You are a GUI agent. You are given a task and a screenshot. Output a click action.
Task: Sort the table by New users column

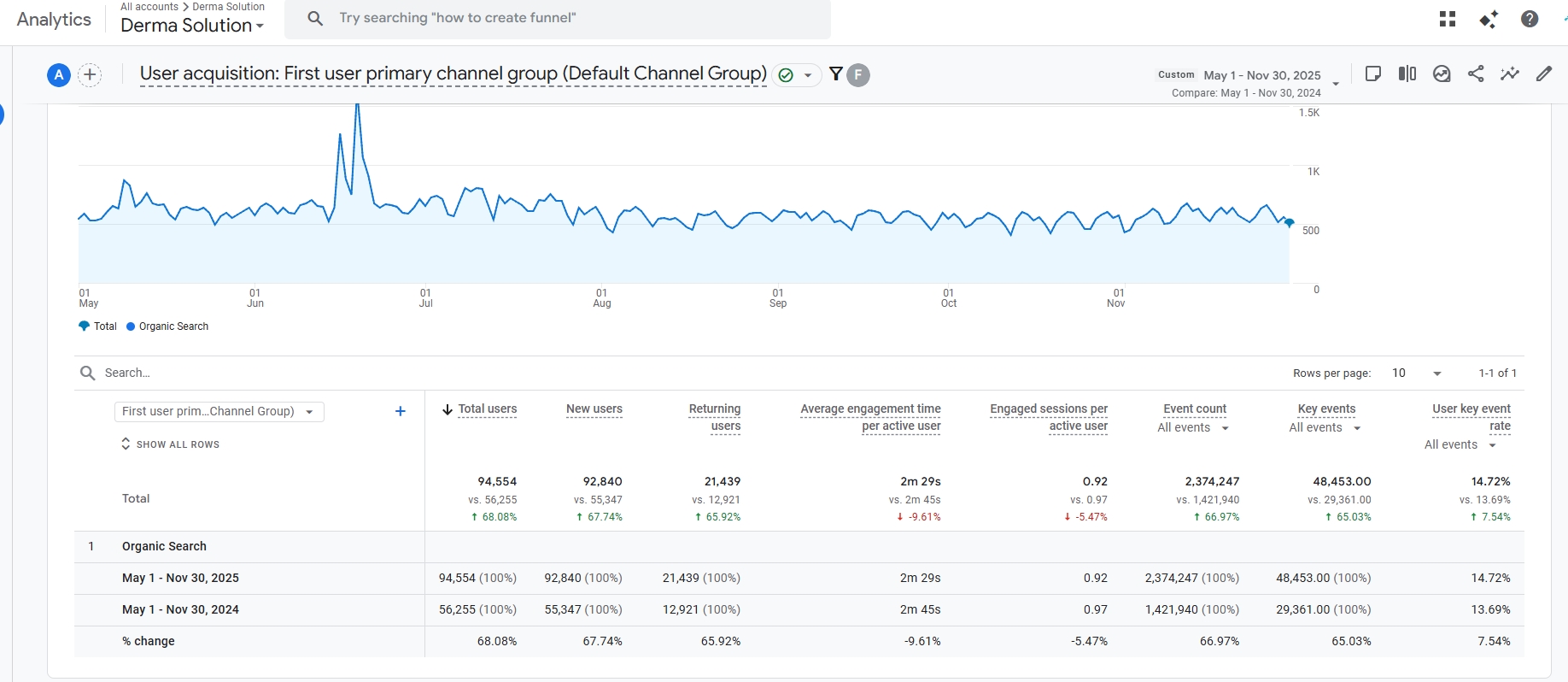594,409
